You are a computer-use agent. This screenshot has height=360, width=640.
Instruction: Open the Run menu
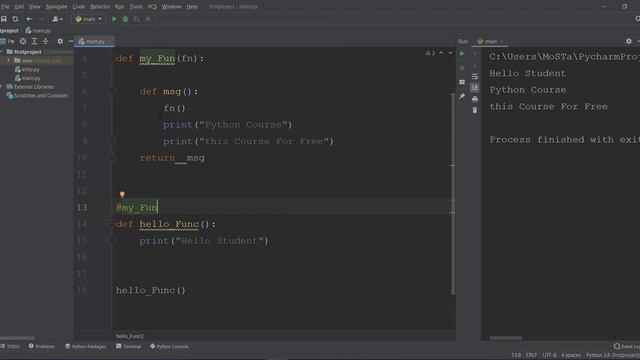tap(119, 7)
